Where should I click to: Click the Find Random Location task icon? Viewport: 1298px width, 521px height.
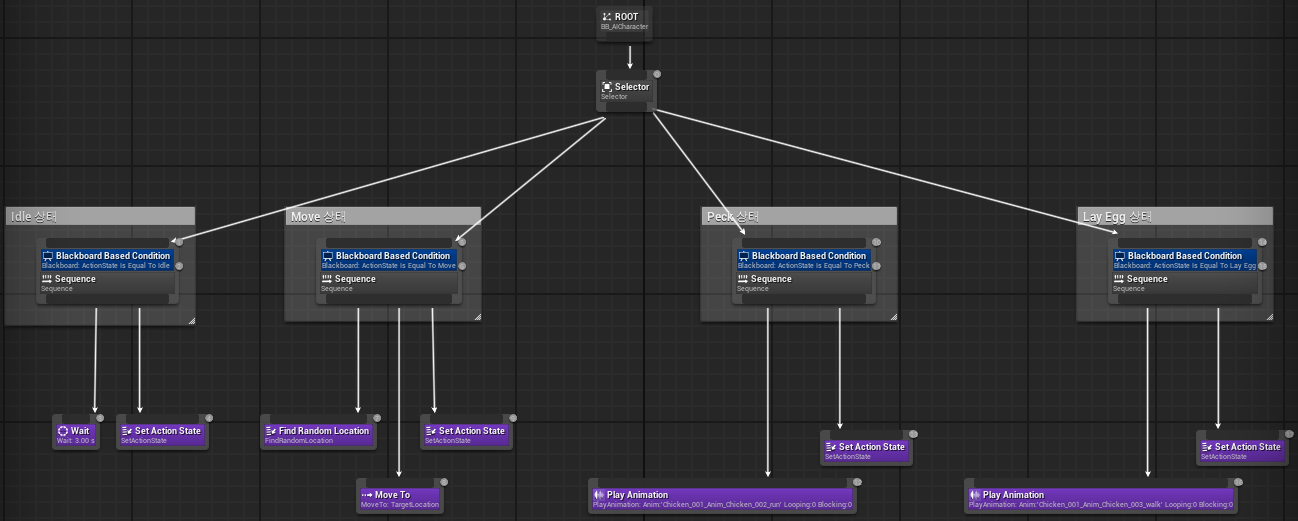[x=271, y=431]
